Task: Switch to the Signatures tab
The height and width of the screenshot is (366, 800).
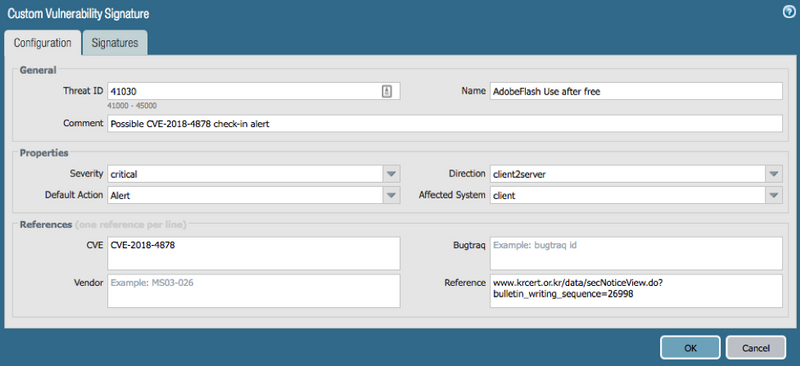Action: coord(115,43)
